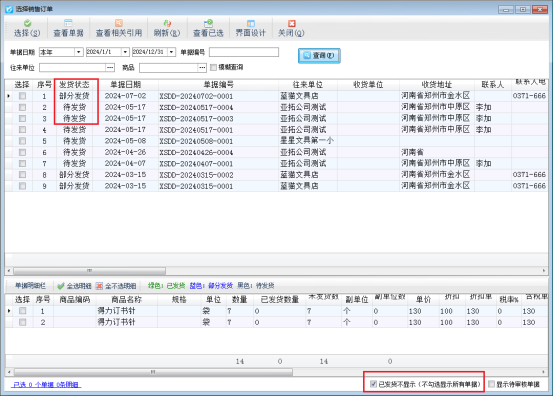
Task: Open 查看单据 from the toolbar
Action: tap(68, 23)
